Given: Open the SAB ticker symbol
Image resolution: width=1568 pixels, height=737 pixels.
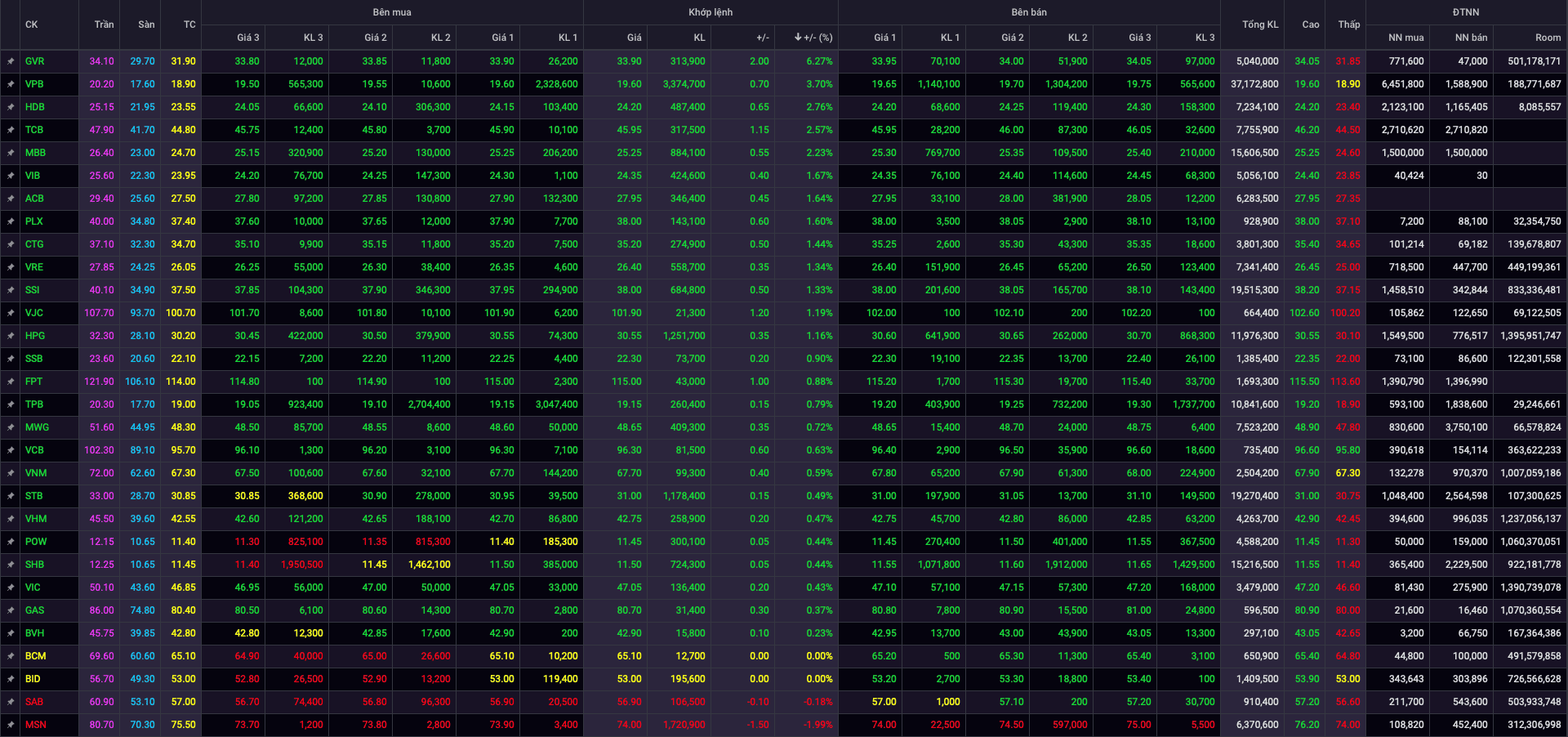Looking at the screenshot, I should coord(34,702).
